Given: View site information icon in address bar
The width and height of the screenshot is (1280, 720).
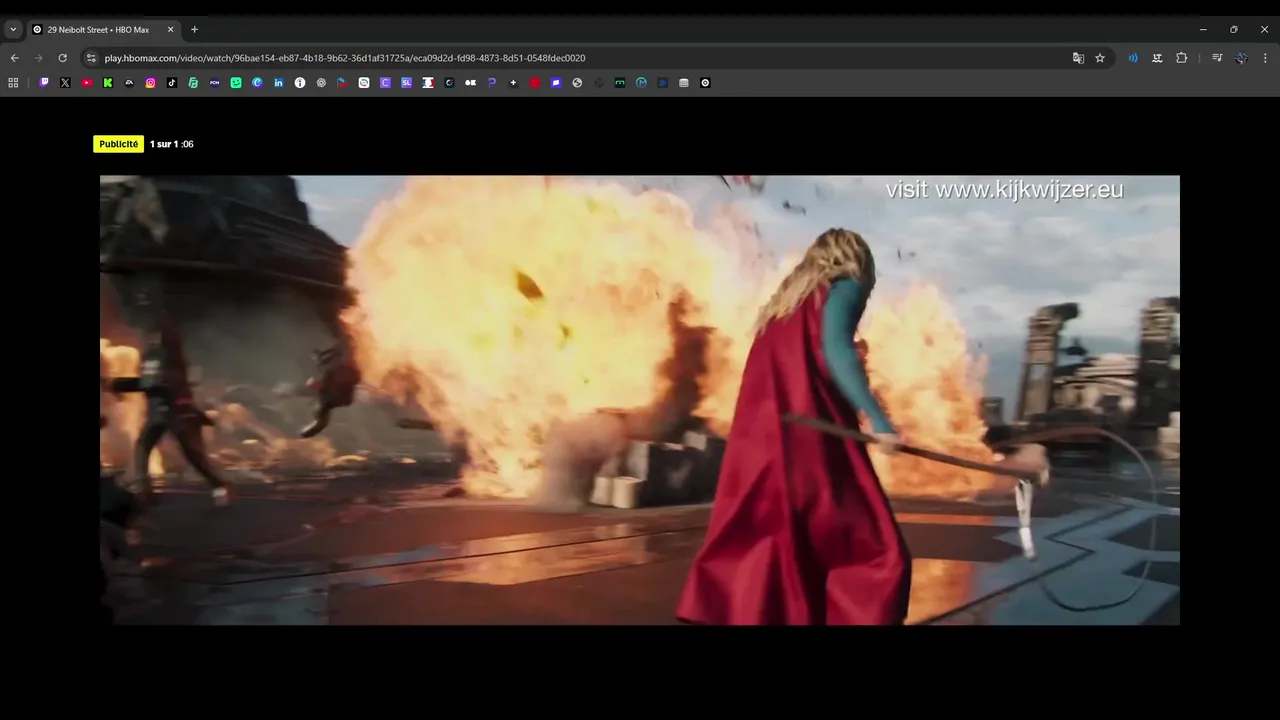Looking at the screenshot, I should (x=91, y=58).
